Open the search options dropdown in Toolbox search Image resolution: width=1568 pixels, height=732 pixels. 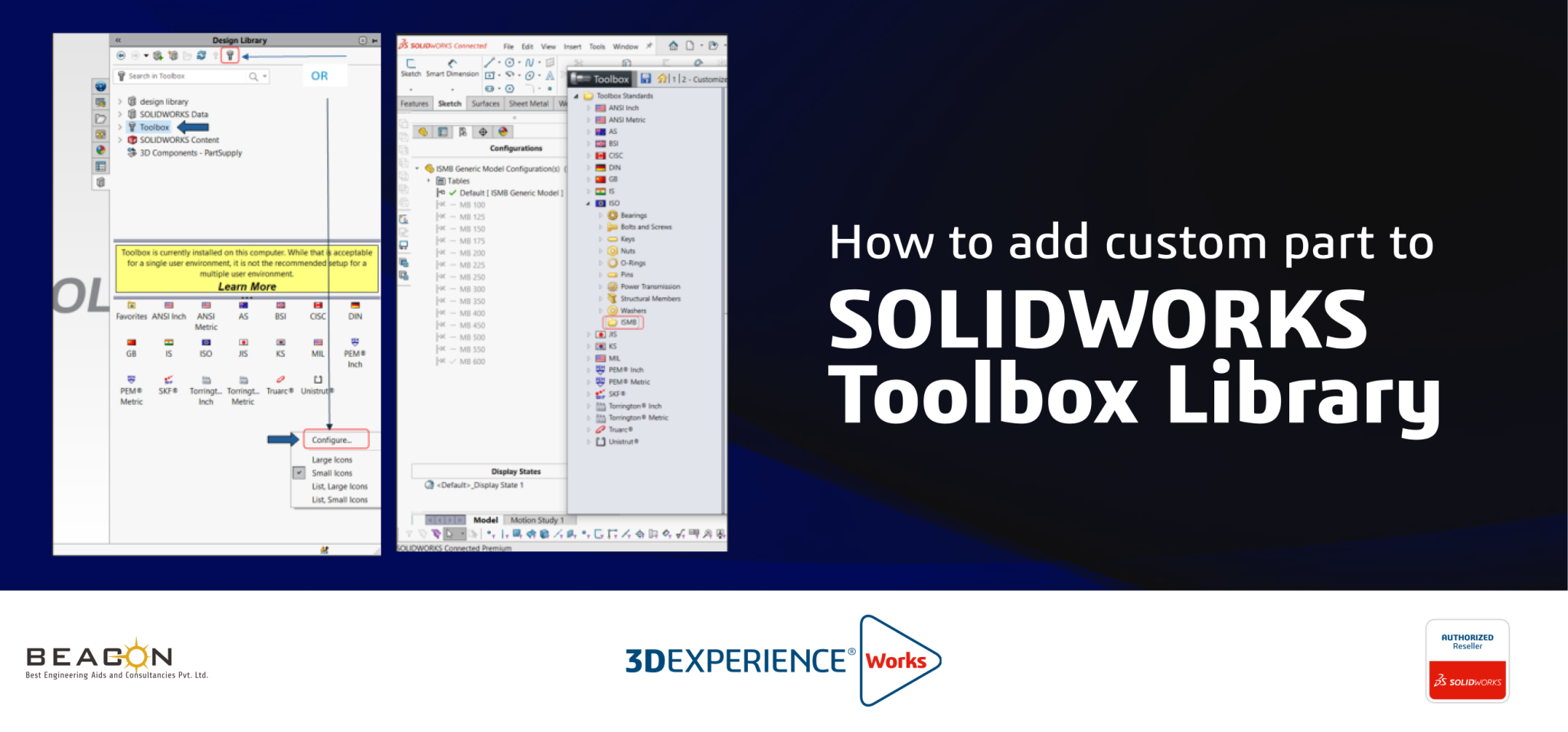tap(265, 77)
